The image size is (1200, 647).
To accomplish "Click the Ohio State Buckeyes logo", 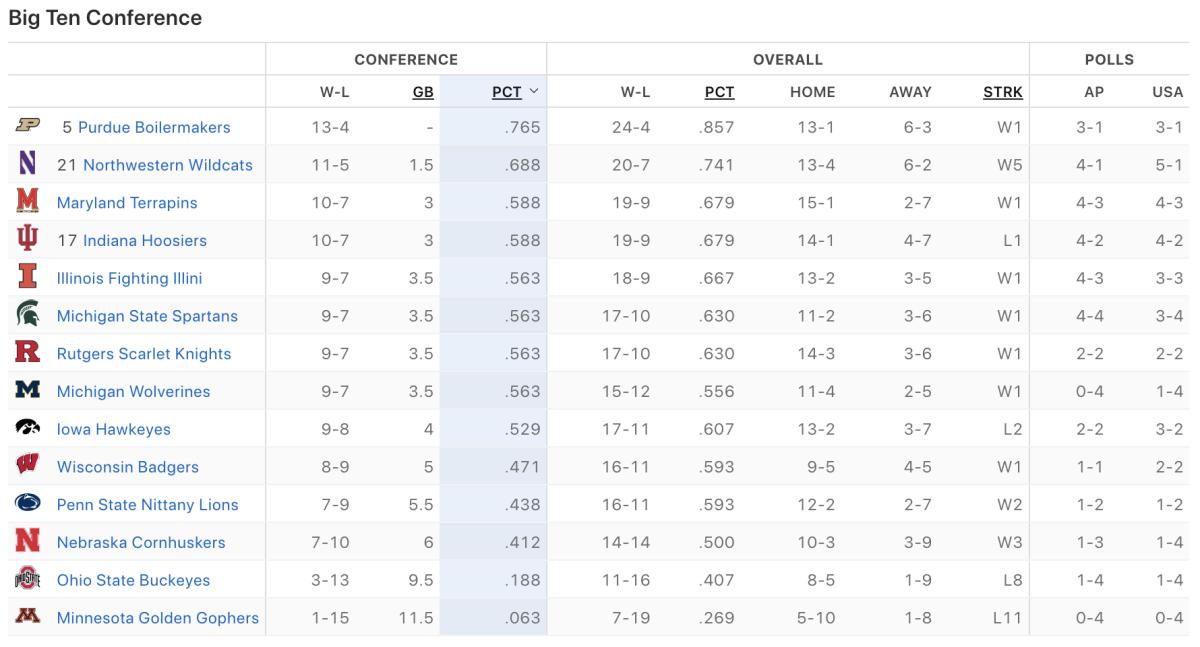I will pos(27,580).
